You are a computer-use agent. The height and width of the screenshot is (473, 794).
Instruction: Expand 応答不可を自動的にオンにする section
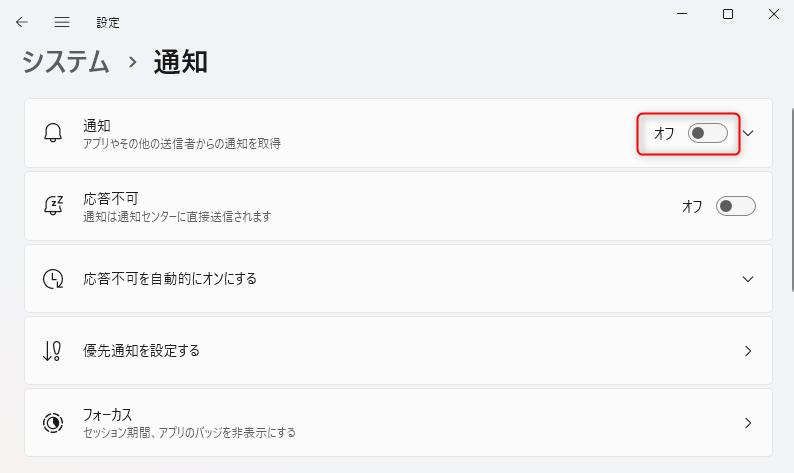tap(748, 279)
